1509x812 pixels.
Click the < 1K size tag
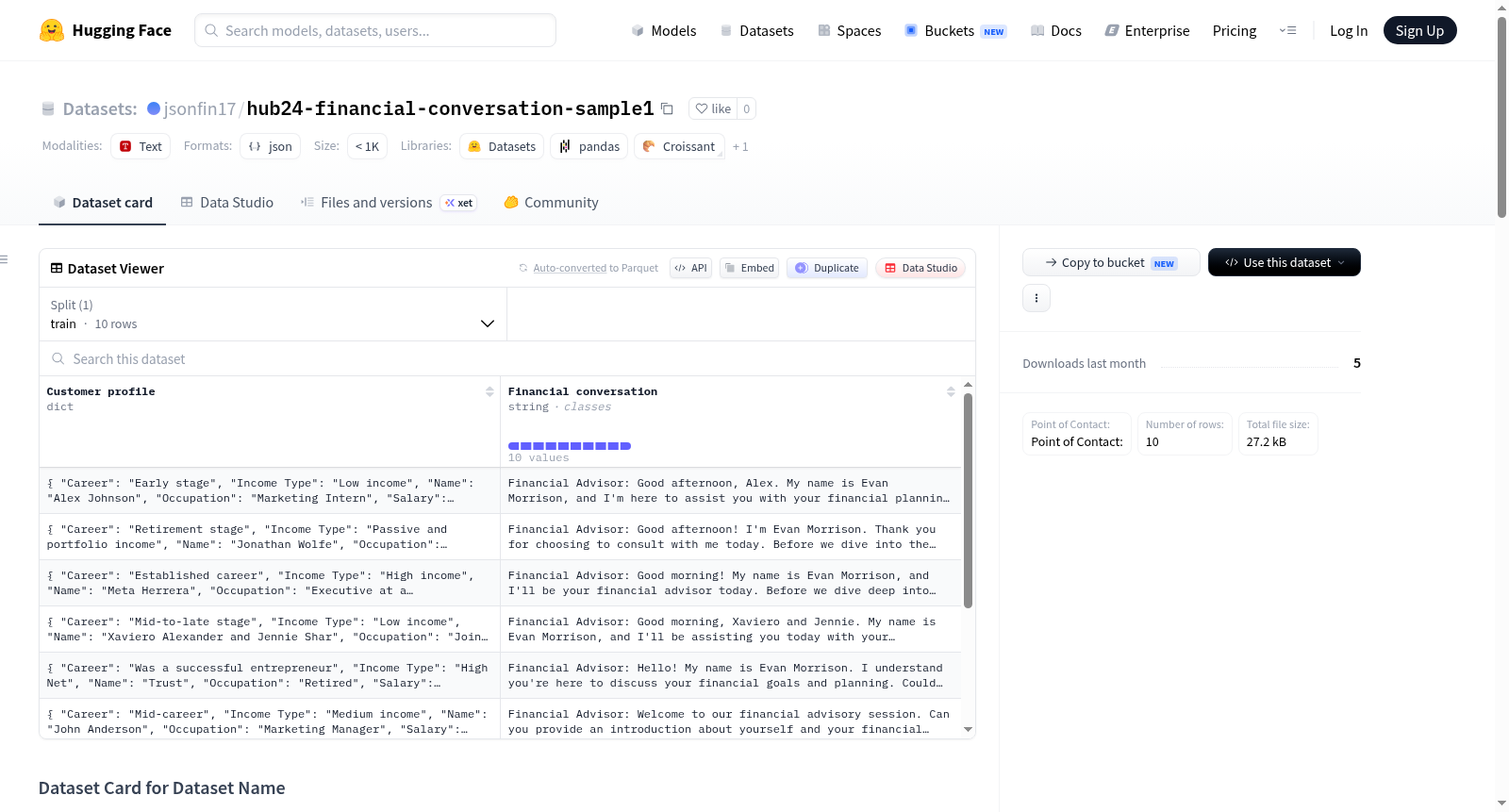click(367, 146)
